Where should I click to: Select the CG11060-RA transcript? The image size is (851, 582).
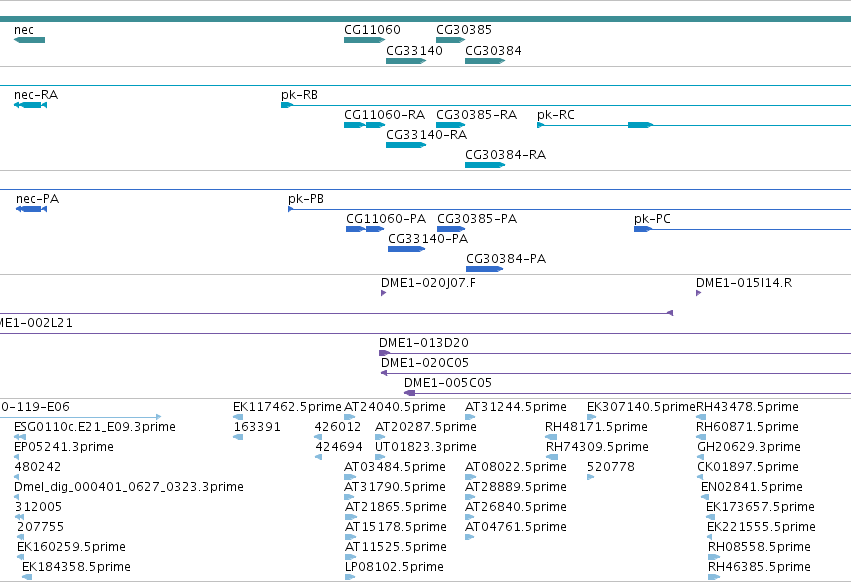click(364, 125)
